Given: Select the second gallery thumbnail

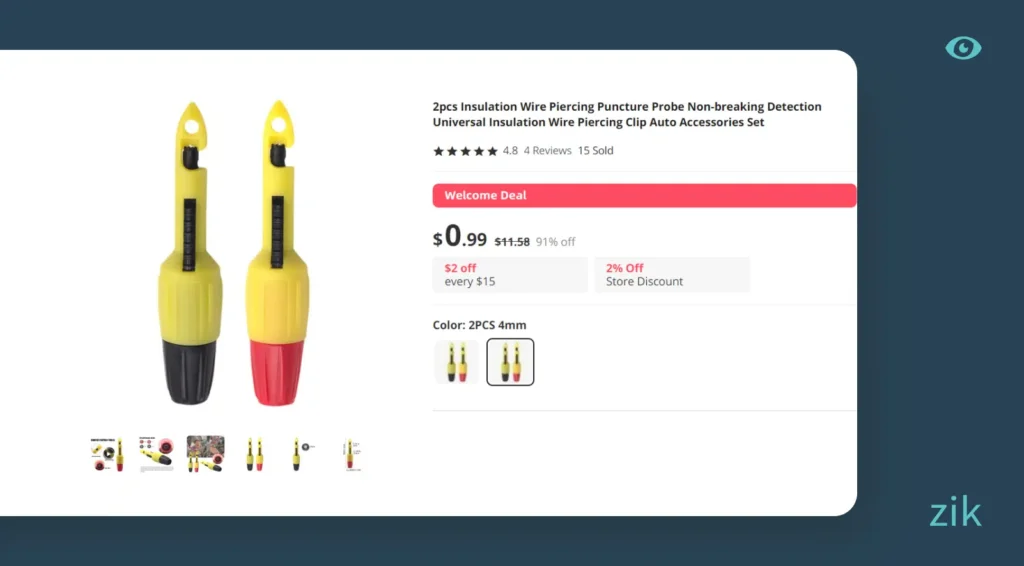Looking at the screenshot, I should click(x=156, y=453).
